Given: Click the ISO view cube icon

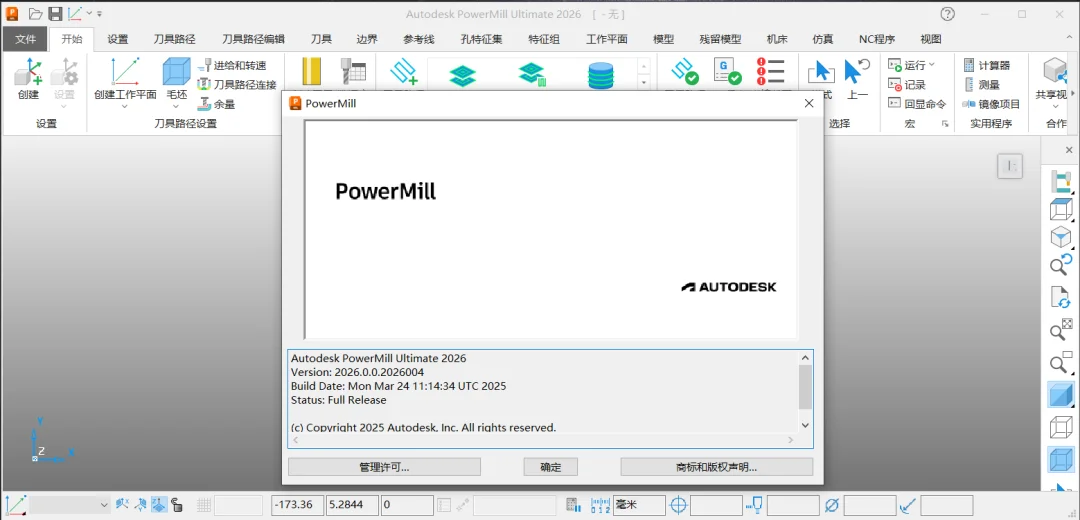Looking at the screenshot, I should tap(1061, 237).
